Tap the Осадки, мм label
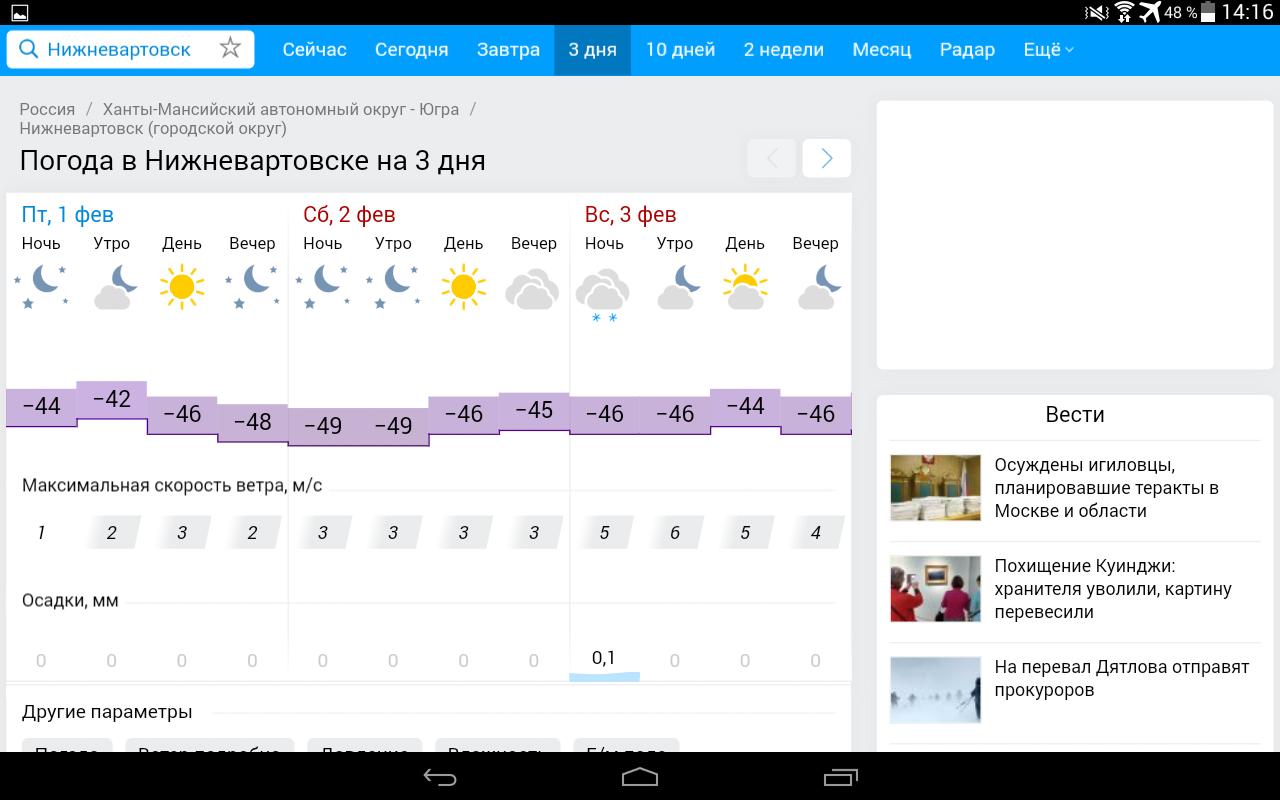 point(70,600)
